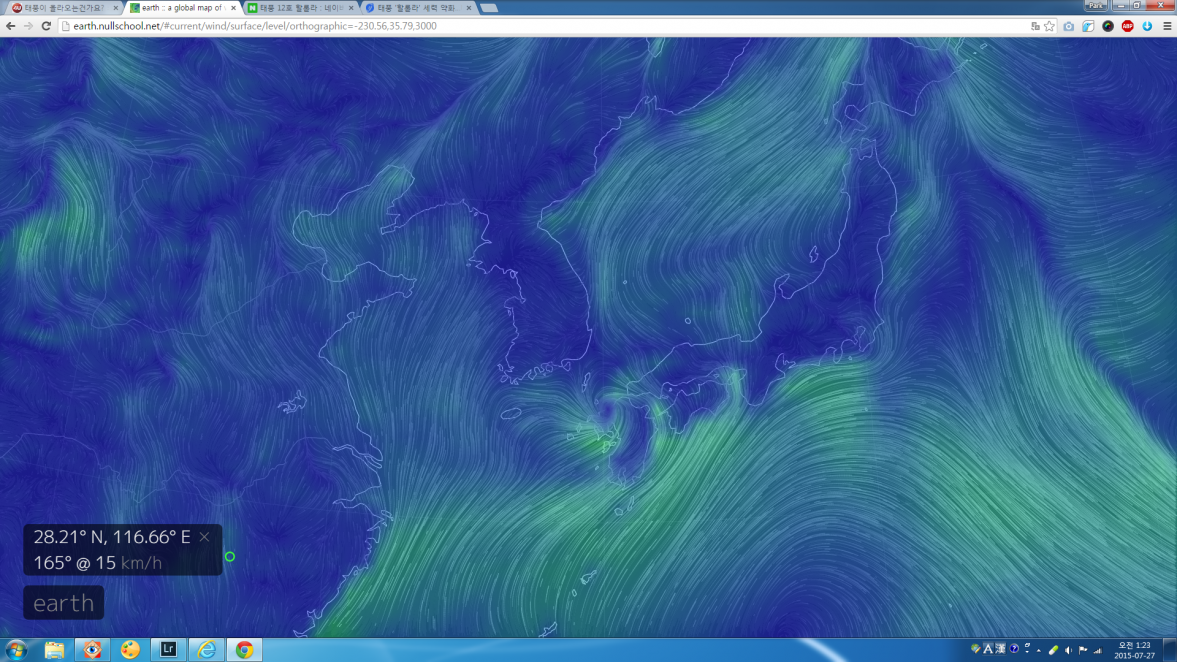
Task: Open the Action Center flag icon
Action: click(x=1083, y=651)
